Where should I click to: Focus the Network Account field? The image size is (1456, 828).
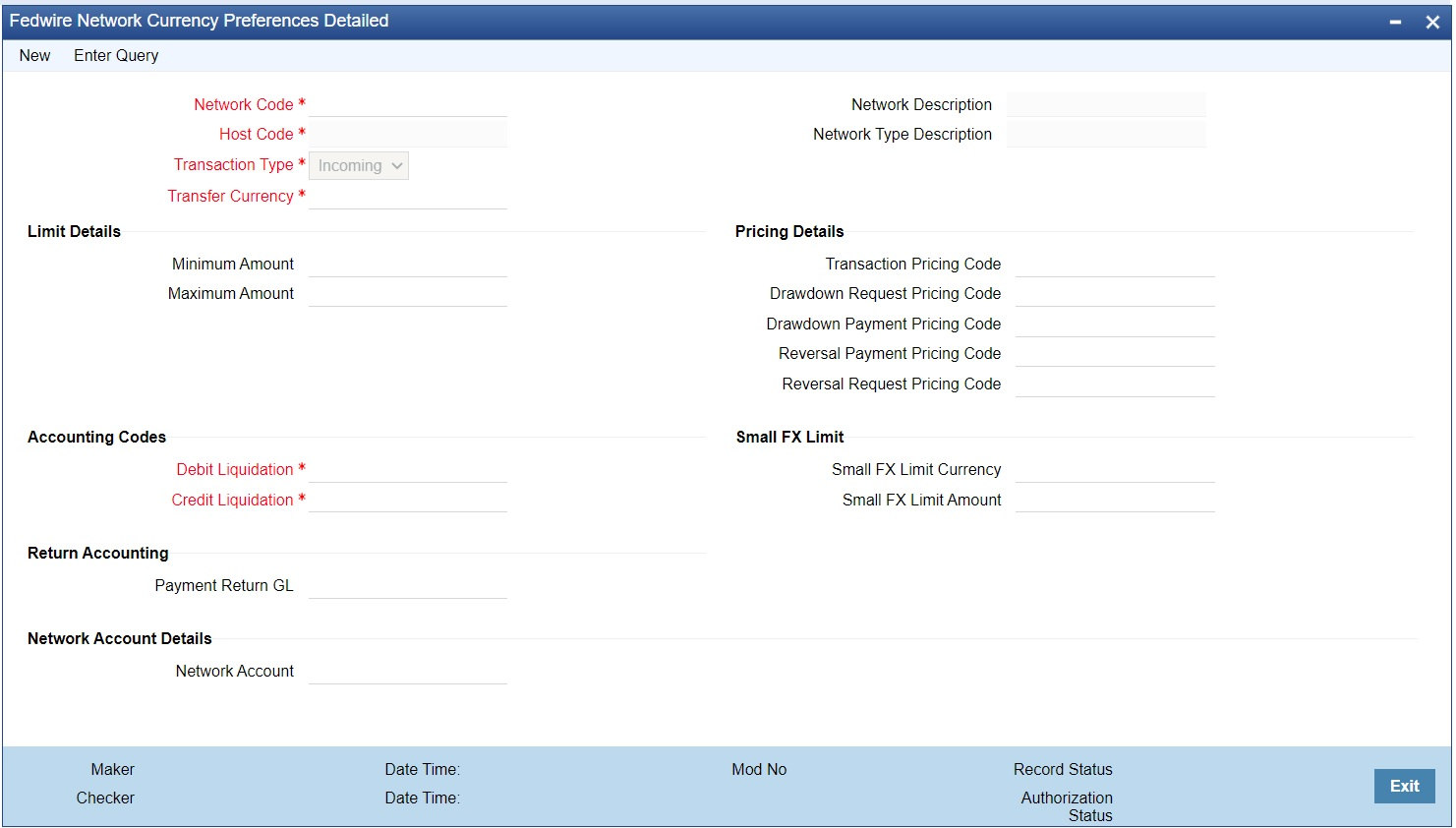[408, 672]
